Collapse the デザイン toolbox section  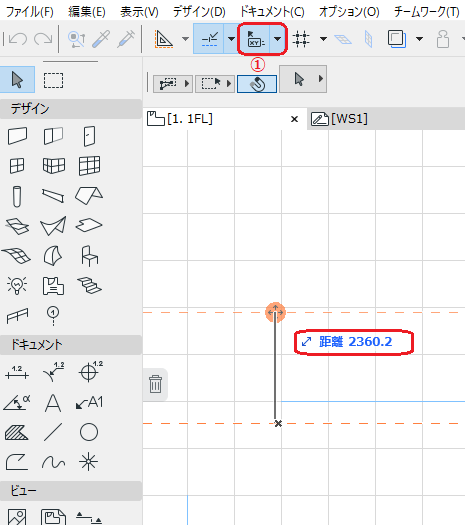71,109
